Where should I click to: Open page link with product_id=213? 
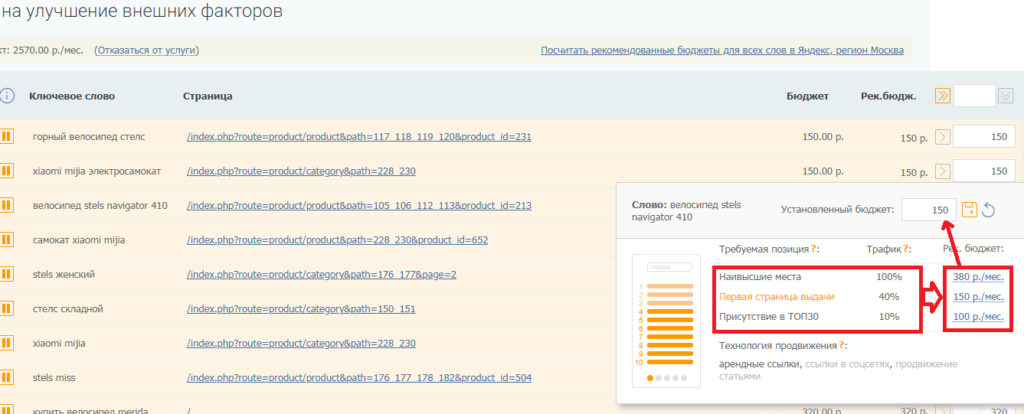click(359, 206)
